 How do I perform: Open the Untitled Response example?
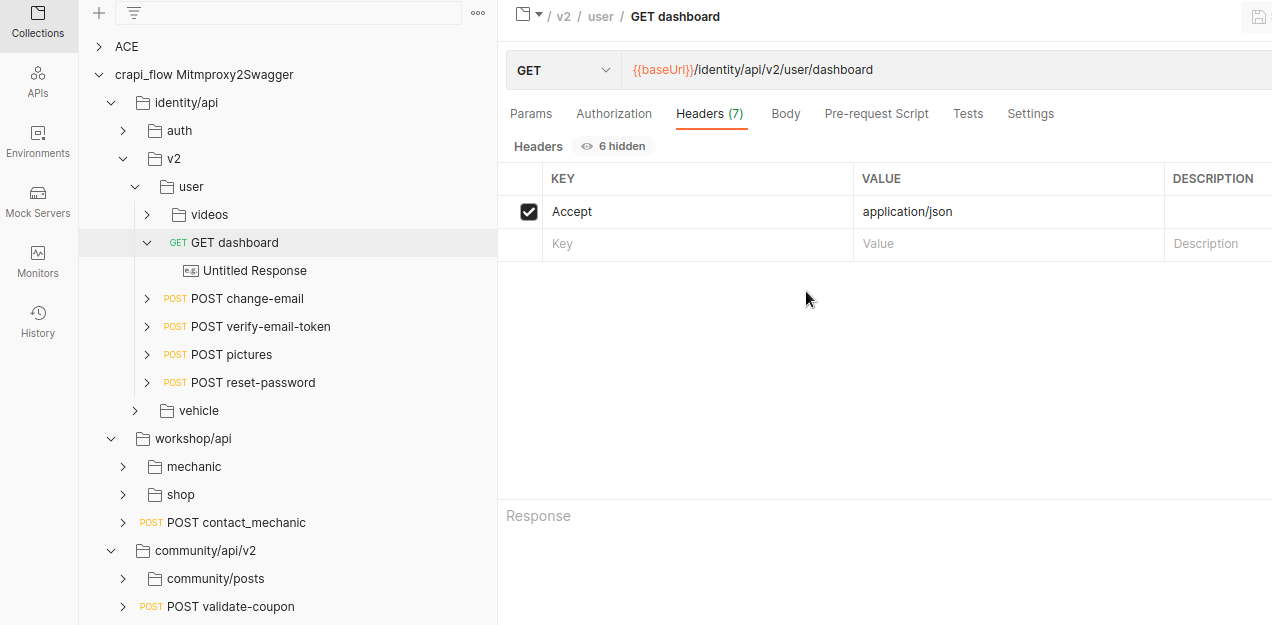[x=254, y=271]
